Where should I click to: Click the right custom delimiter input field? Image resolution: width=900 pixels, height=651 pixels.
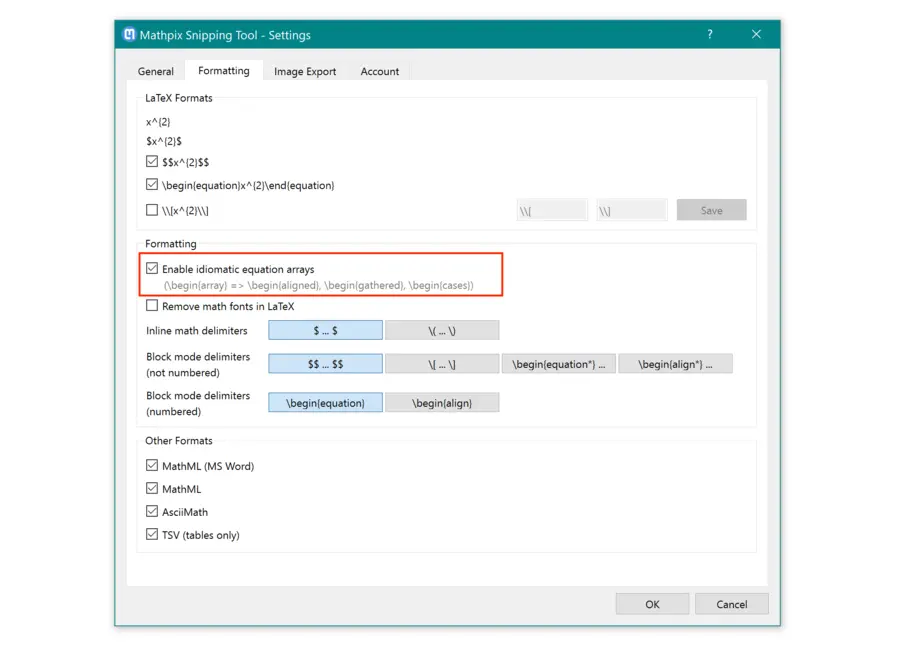pos(631,210)
